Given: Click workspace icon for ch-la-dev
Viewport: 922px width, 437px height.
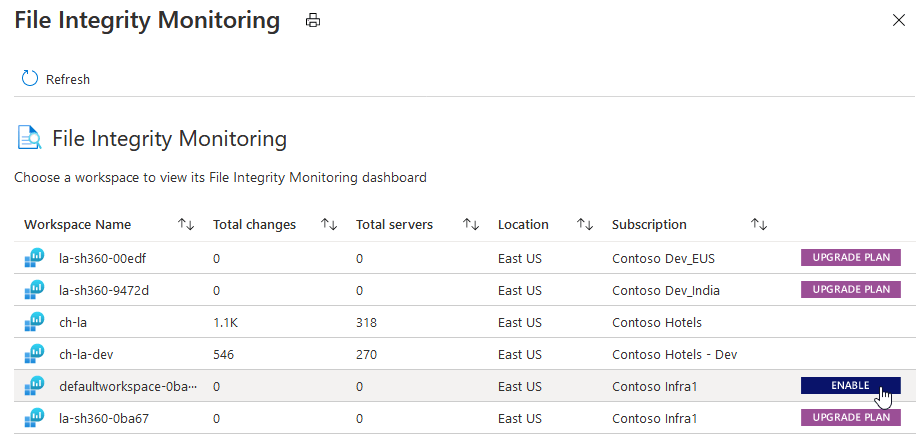Looking at the screenshot, I should tap(35, 354).
